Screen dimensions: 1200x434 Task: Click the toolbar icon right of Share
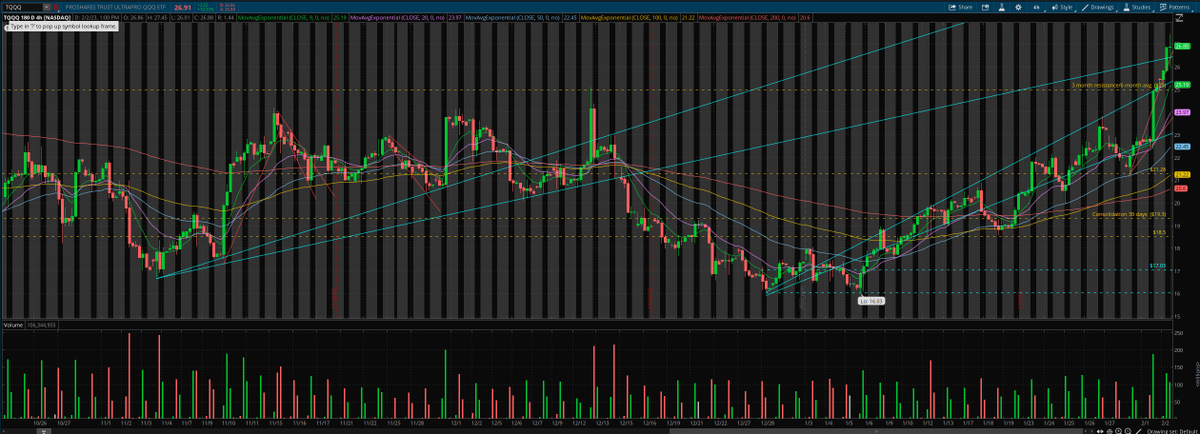[x=985, y=7]
